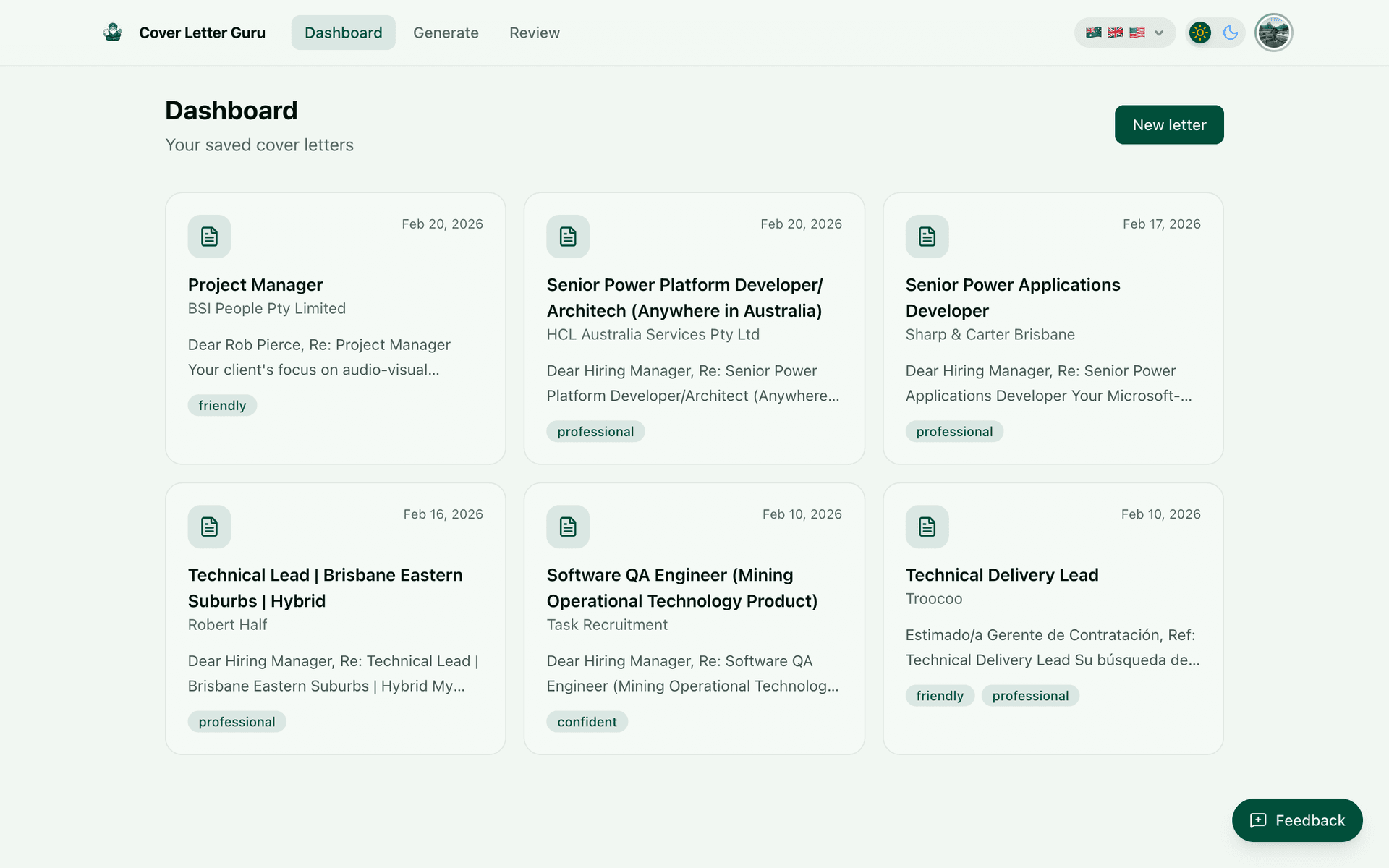The image size is (1389, 868).
Task: Click the HCL Australia letter document icon
Action: [x=568, y=237]
